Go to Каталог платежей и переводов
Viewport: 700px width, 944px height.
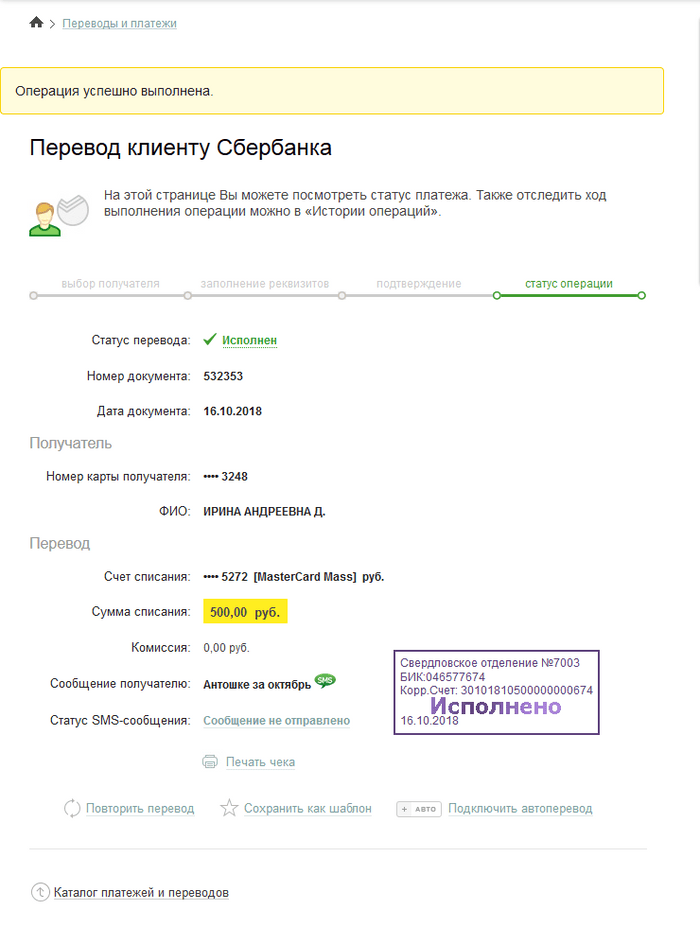(x=141, y=892)
